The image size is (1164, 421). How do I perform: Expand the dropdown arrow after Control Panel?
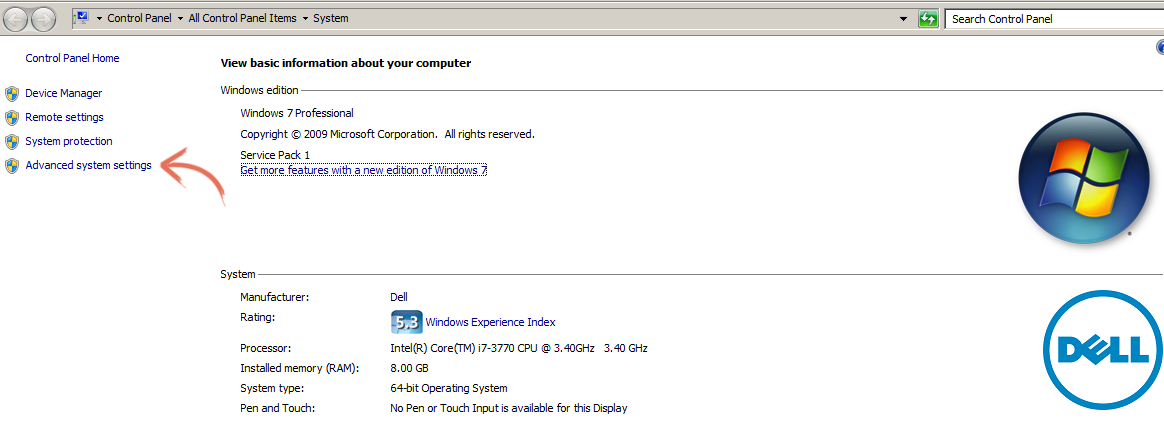point(180,19)
